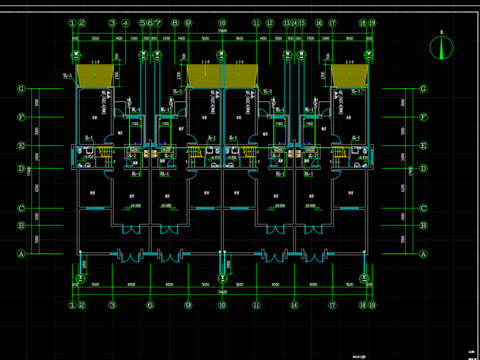This screenshot has width=480, height=360.
Task: Click grid axis bubble number 5
Action: (143, 23)
